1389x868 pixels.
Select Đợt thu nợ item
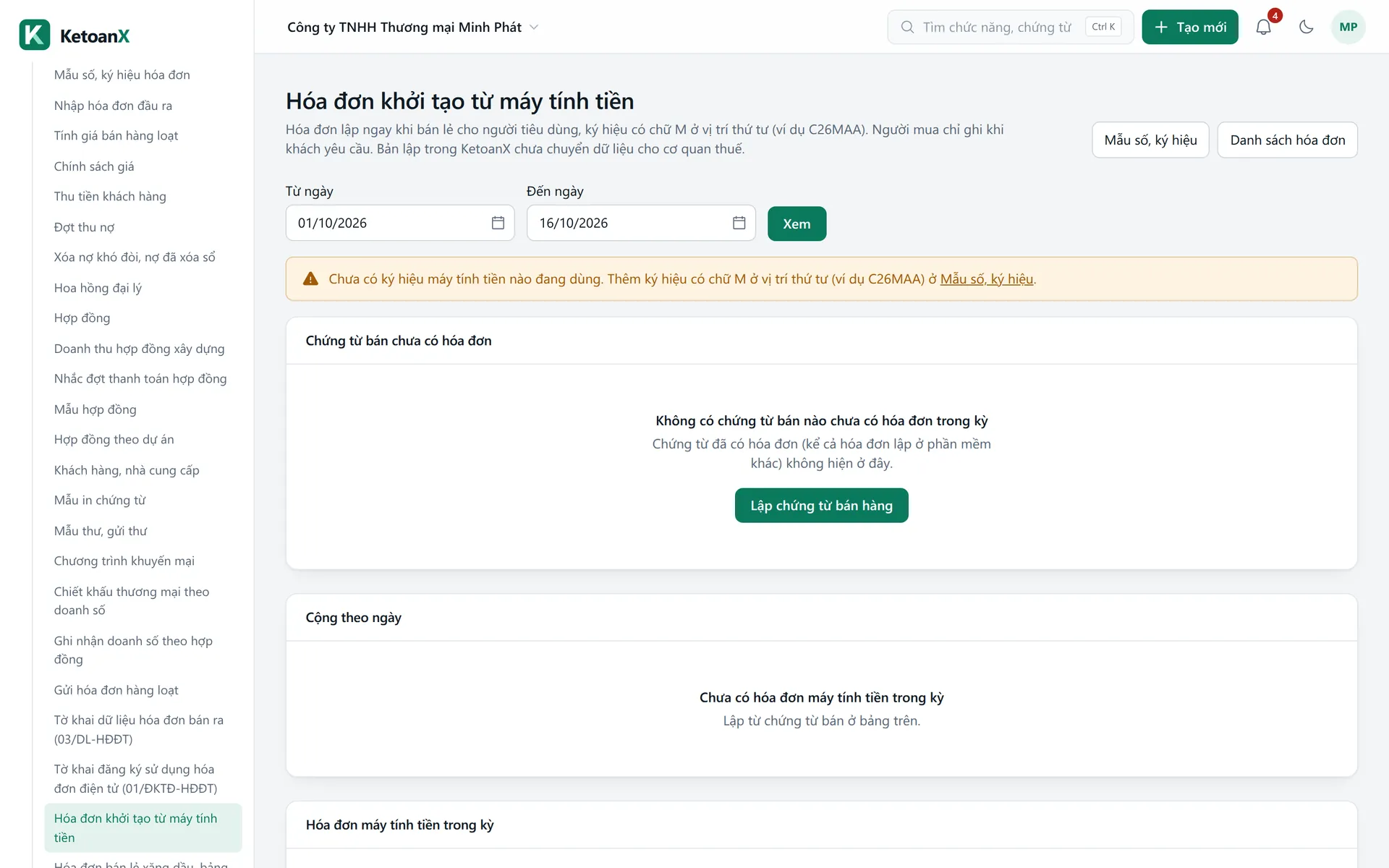[143, 227]
